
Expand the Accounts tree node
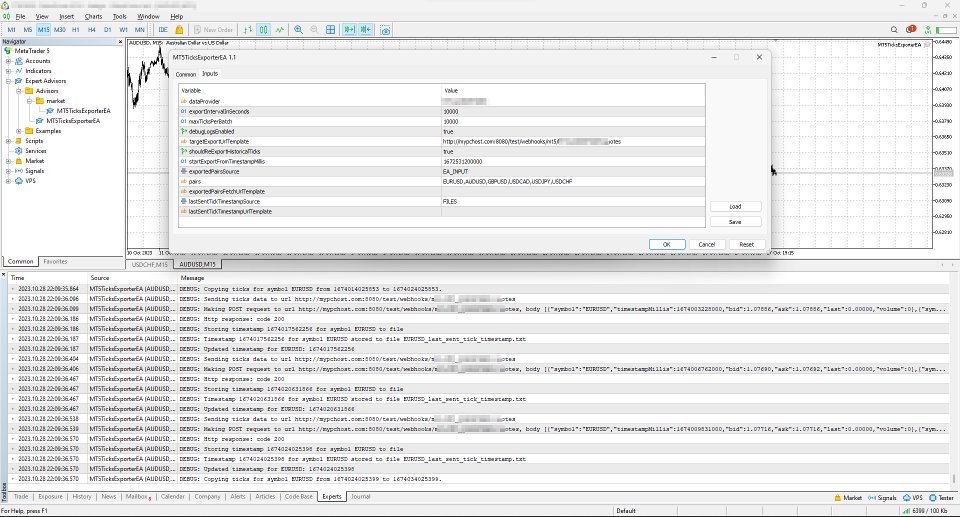[x=9, y=61]
